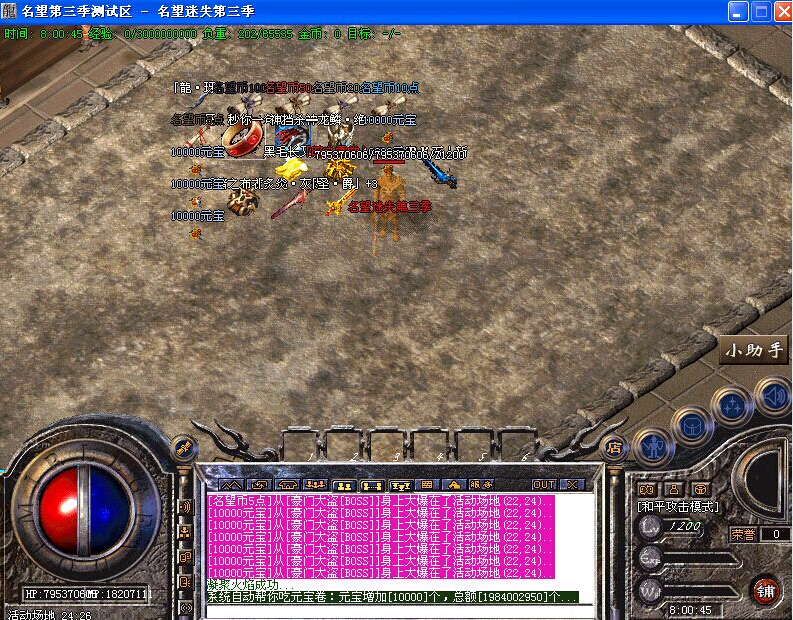The width and height of the screenshot is (793, 620).
Task: Click the 服务 service icon in toolbar
Action: (480, 484)
